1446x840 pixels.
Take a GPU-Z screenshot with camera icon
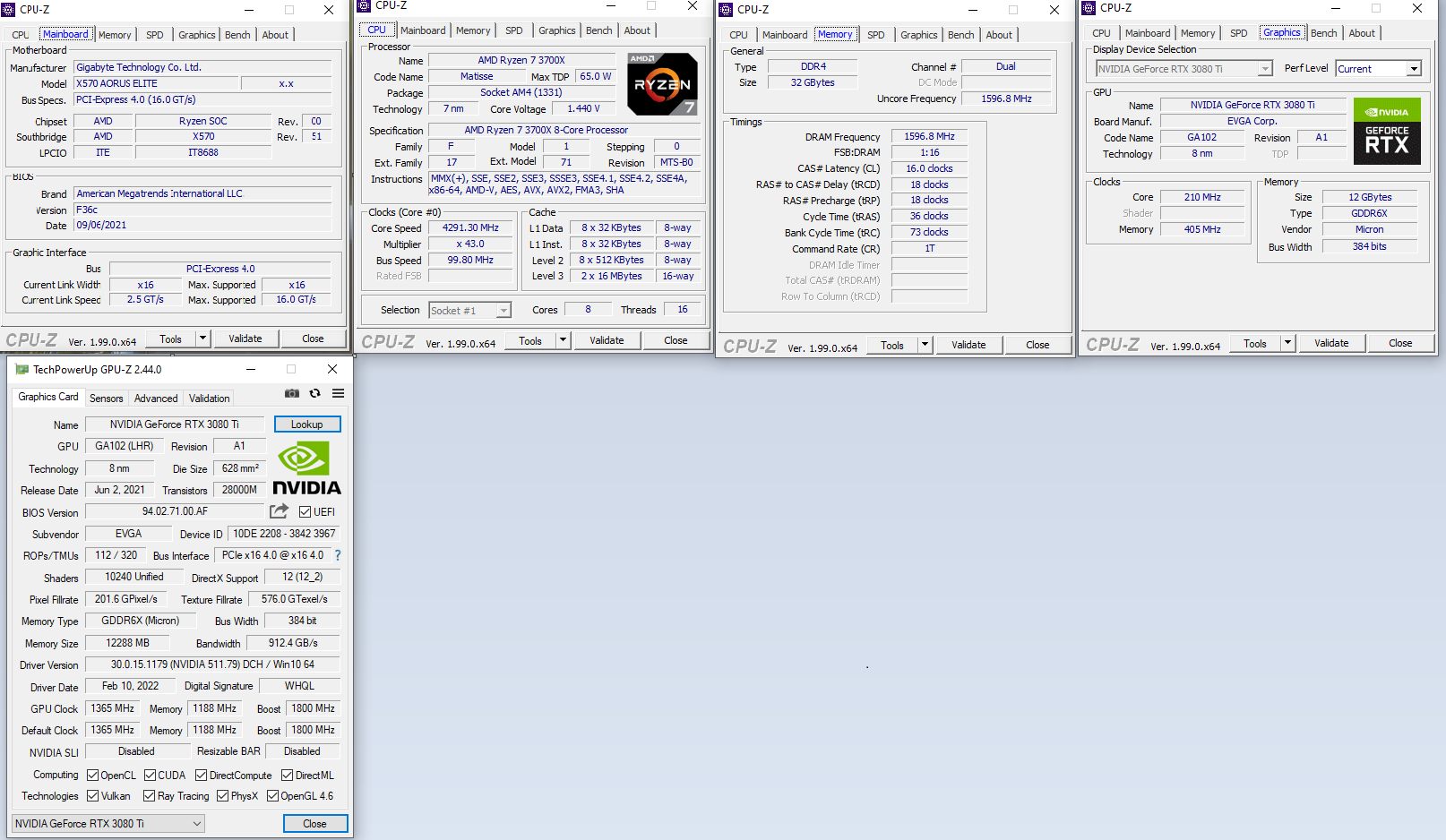click(292, 393)
